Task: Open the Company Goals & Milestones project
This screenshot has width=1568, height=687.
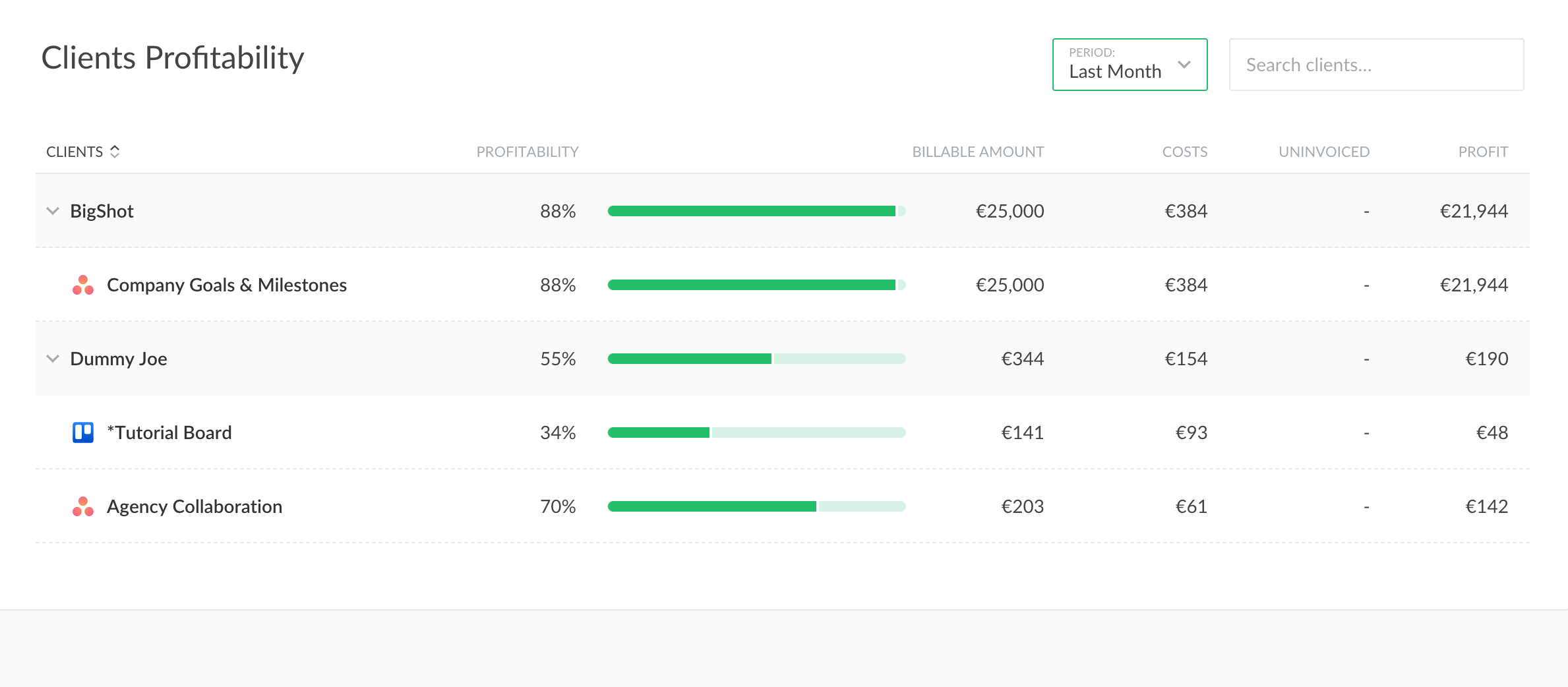Action: click(x=226, y=285)
